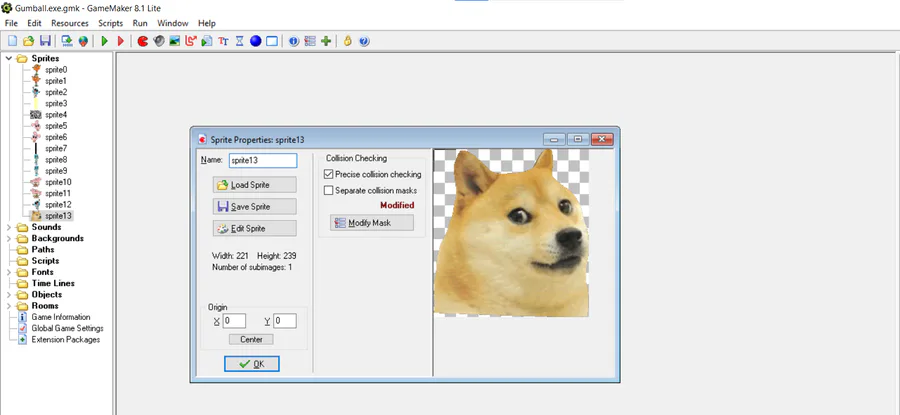Click the Game Information icon in the resource tree
This screenshot has height=415, width=900.
(x=22, y=317)
